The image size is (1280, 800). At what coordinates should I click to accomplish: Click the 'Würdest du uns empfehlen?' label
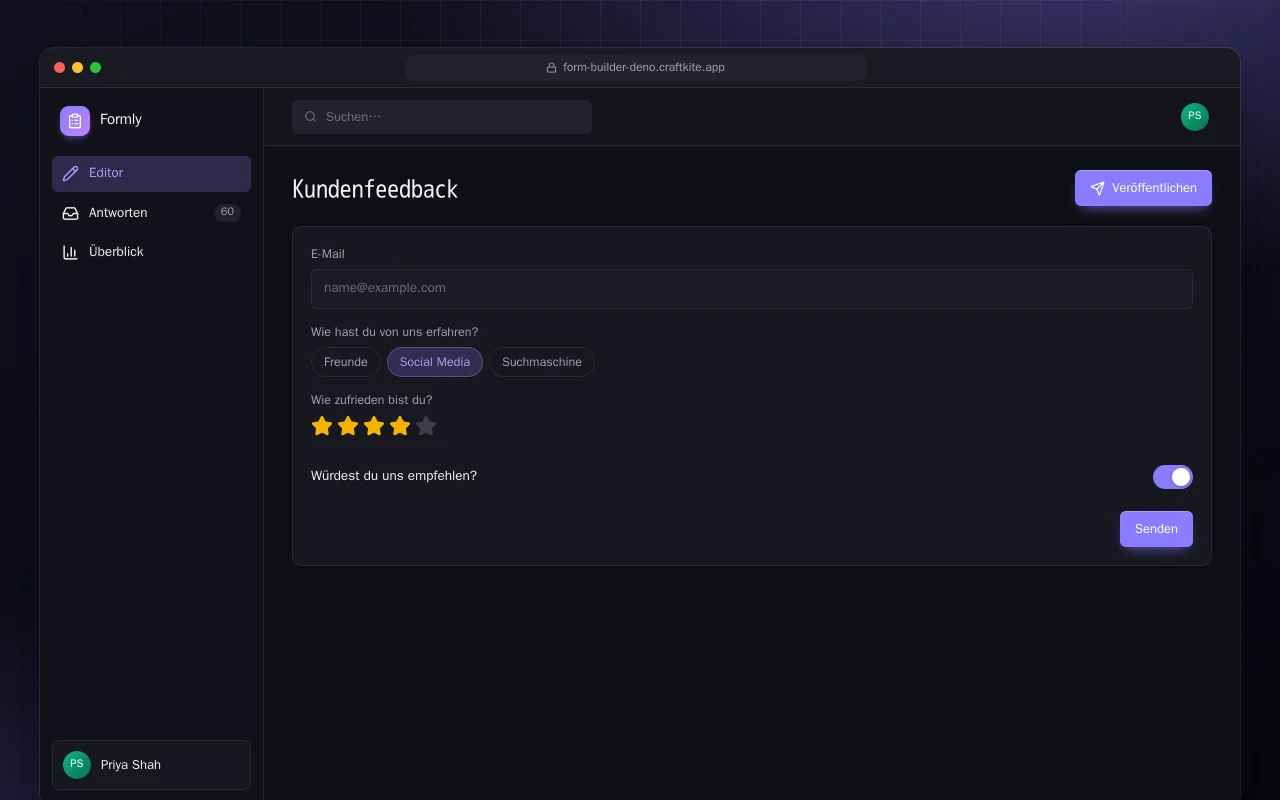(x=394, y=476)
